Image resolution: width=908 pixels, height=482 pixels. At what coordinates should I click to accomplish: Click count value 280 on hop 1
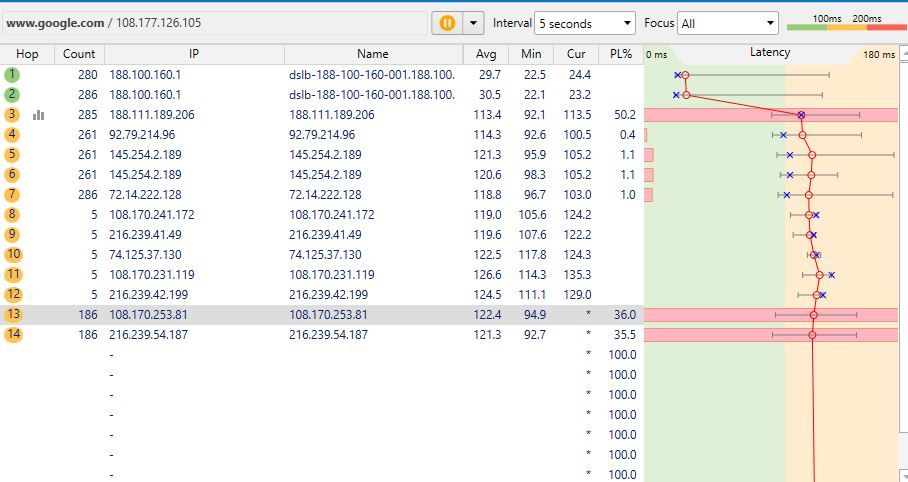click(87, 75)
